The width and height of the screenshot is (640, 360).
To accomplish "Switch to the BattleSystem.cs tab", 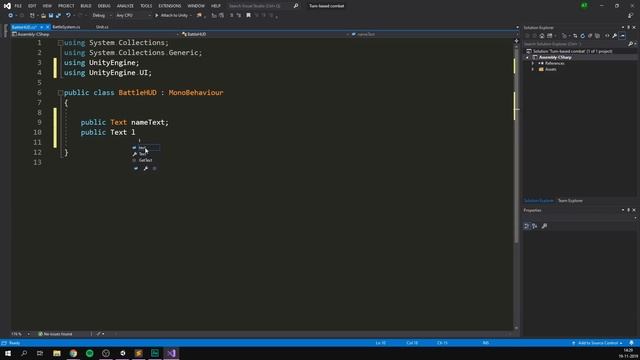I will 67,27.
